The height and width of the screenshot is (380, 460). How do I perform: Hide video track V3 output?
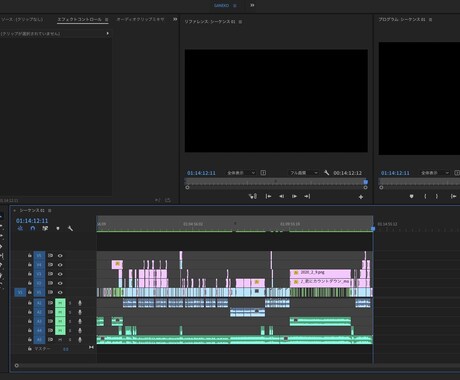click(60, 274)
